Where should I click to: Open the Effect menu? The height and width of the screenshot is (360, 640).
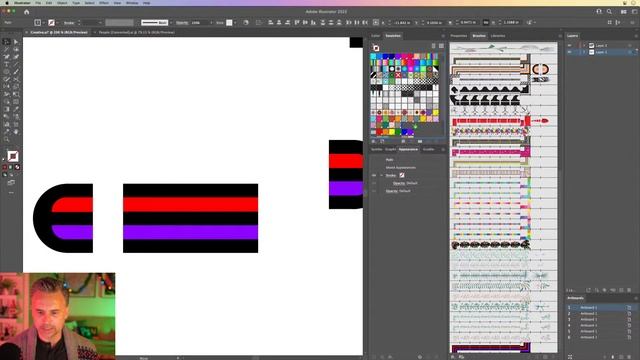[x=104, y=3]
